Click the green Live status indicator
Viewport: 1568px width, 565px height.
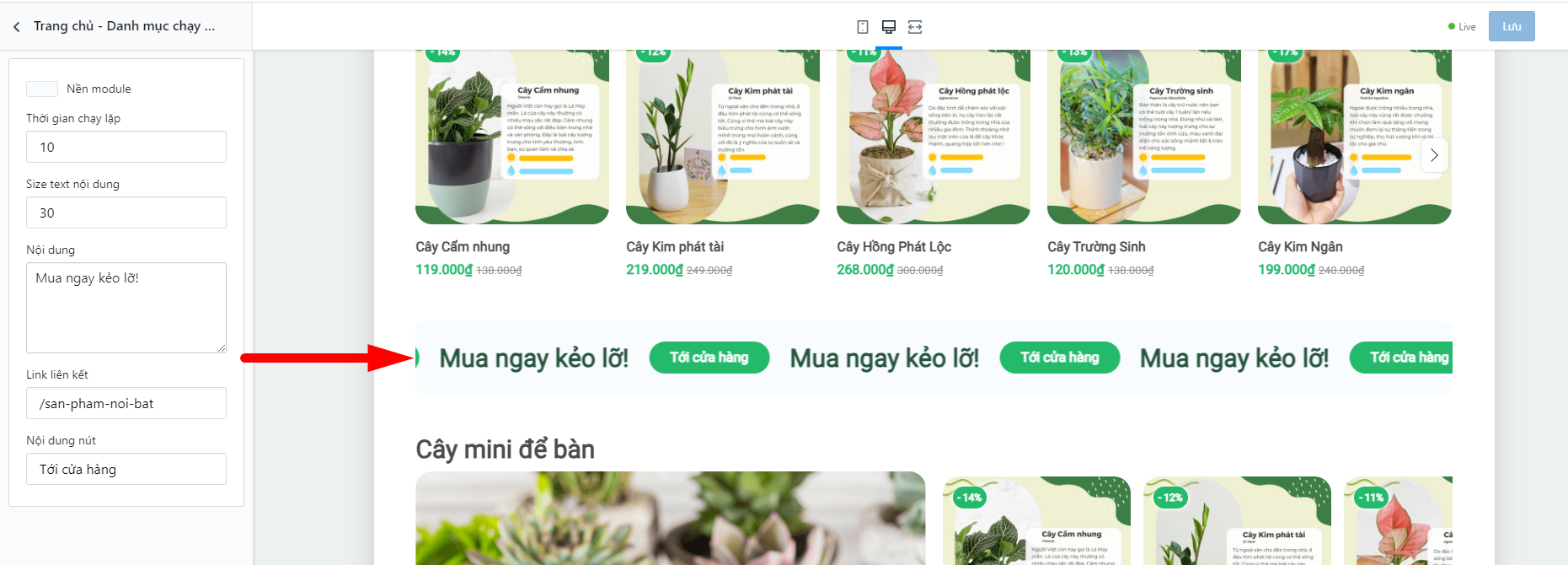tap(1462, 27)
